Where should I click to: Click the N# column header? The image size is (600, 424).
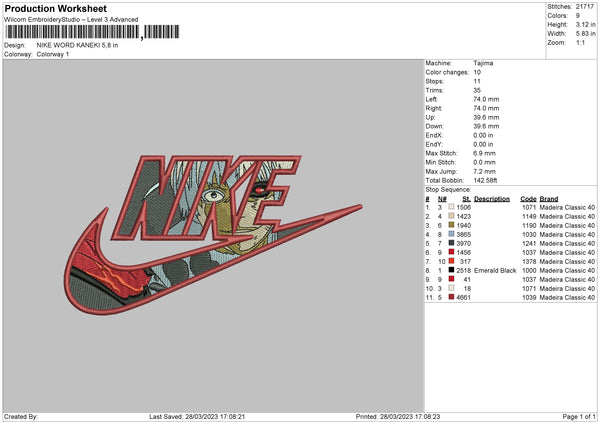pyautogui.click(x=442, y=199)
